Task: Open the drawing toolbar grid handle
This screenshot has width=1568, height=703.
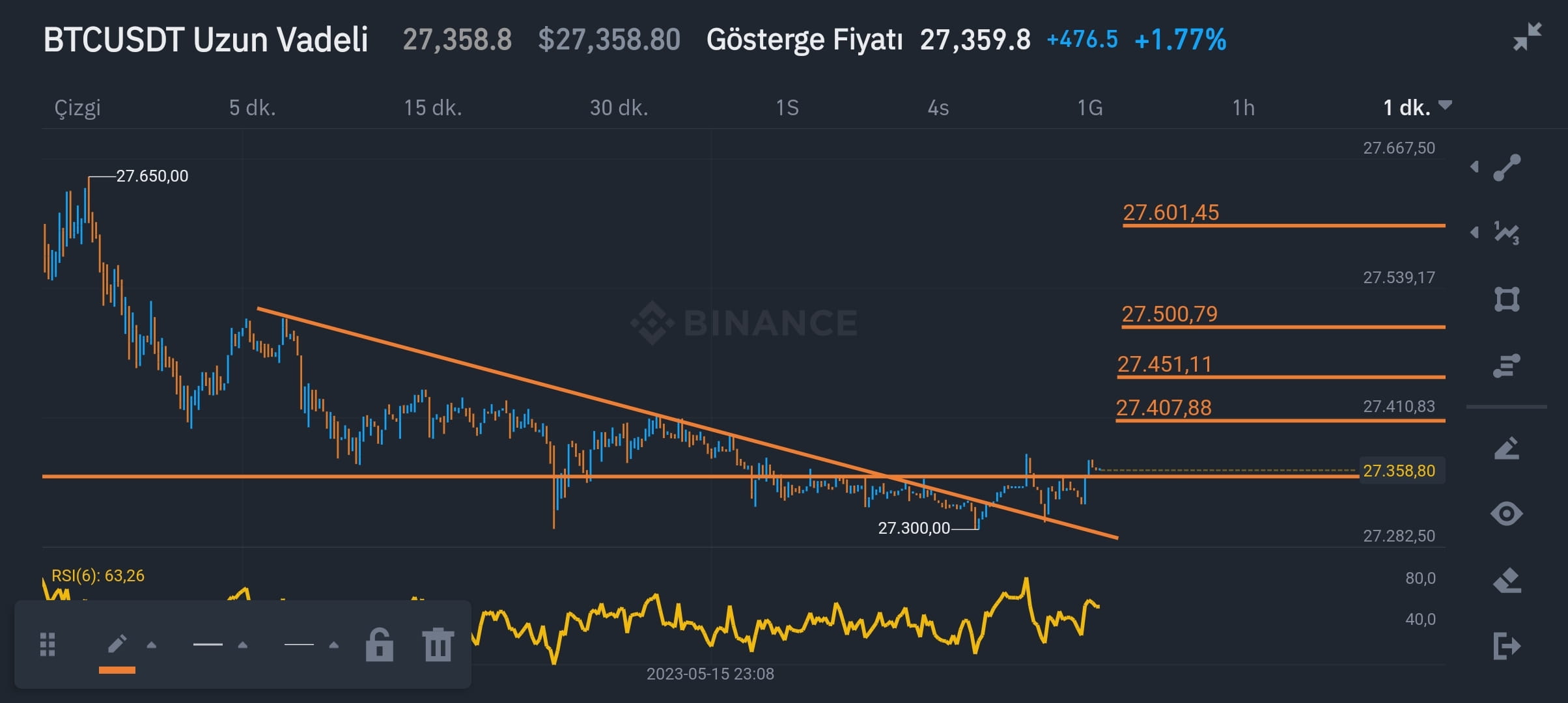Action: click(47, 645)
